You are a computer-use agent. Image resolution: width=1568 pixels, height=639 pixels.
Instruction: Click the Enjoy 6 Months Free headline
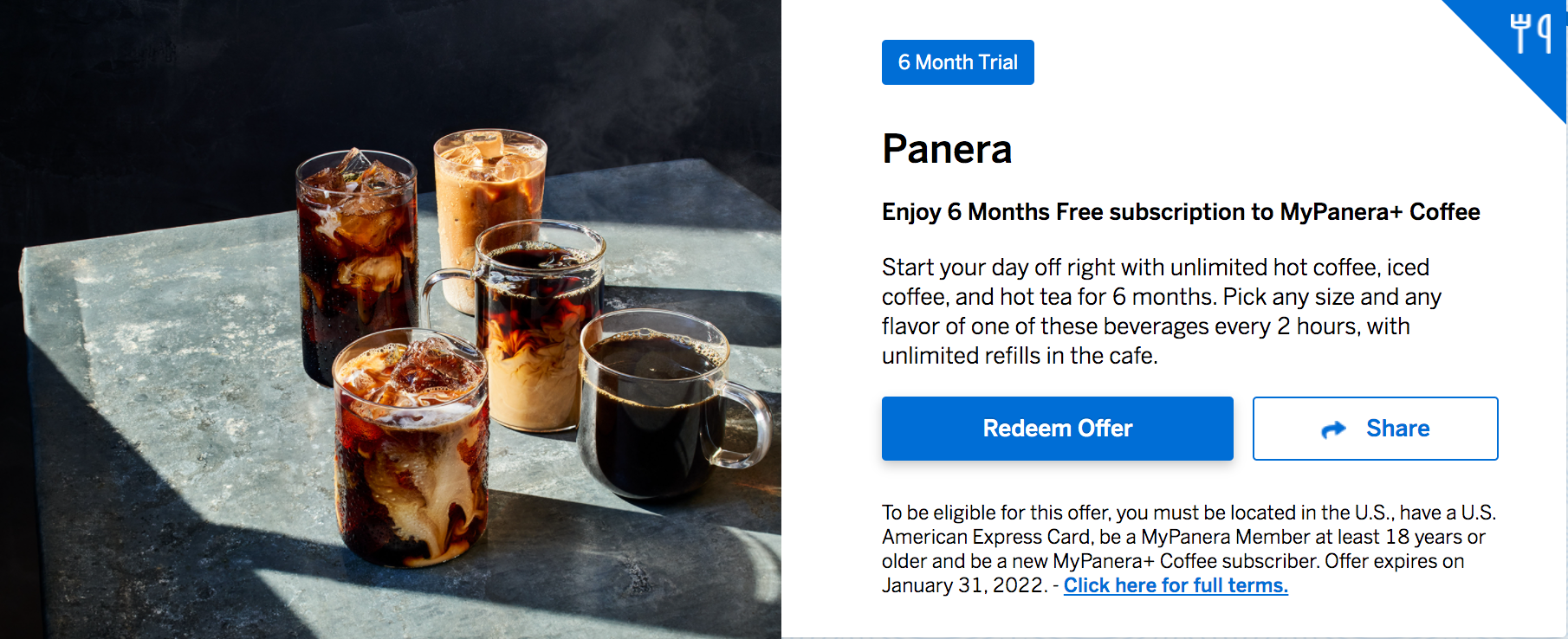coord(1180,212)
